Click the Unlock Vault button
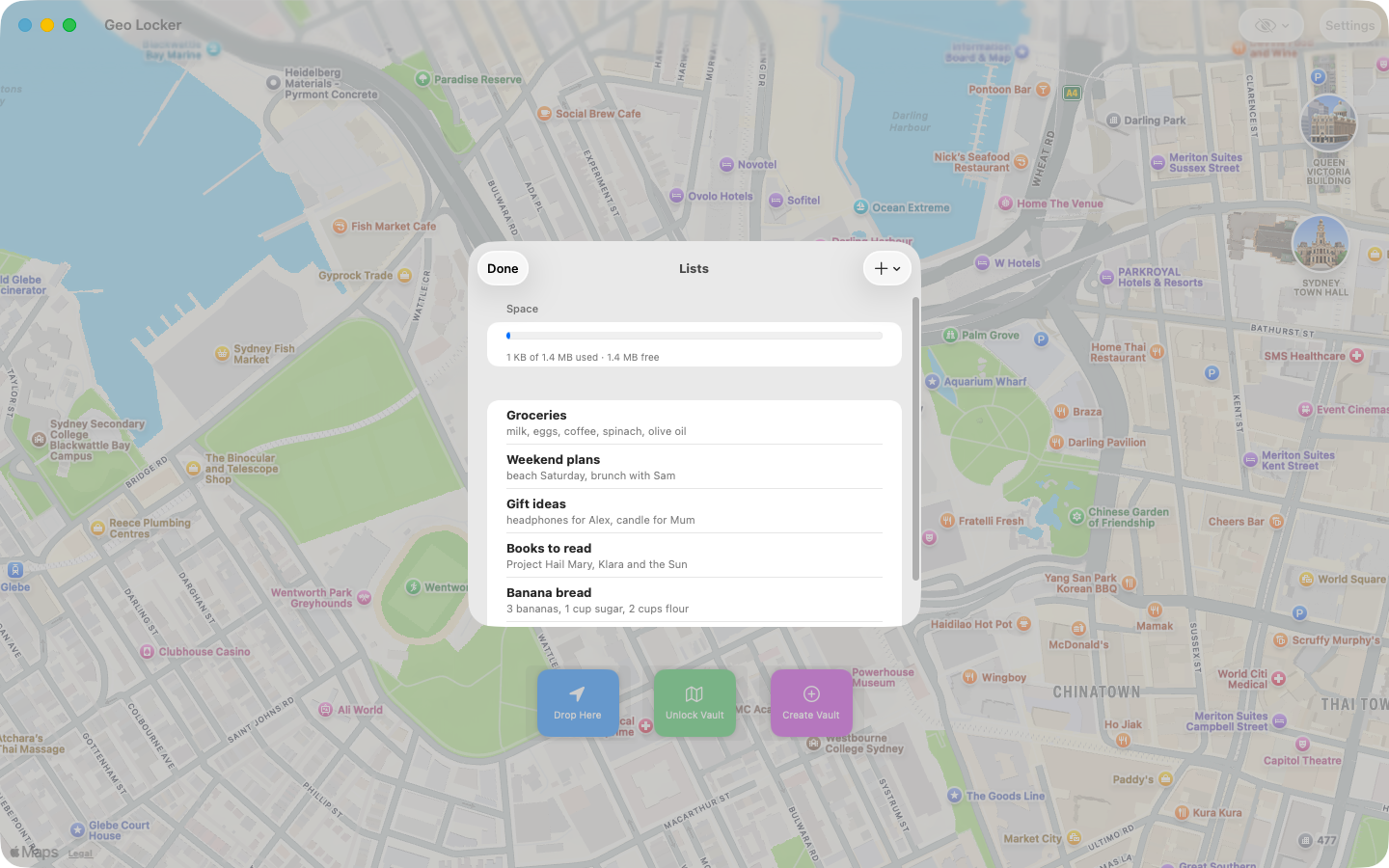This screenshot has width=1389, height=868. point(694,703)
